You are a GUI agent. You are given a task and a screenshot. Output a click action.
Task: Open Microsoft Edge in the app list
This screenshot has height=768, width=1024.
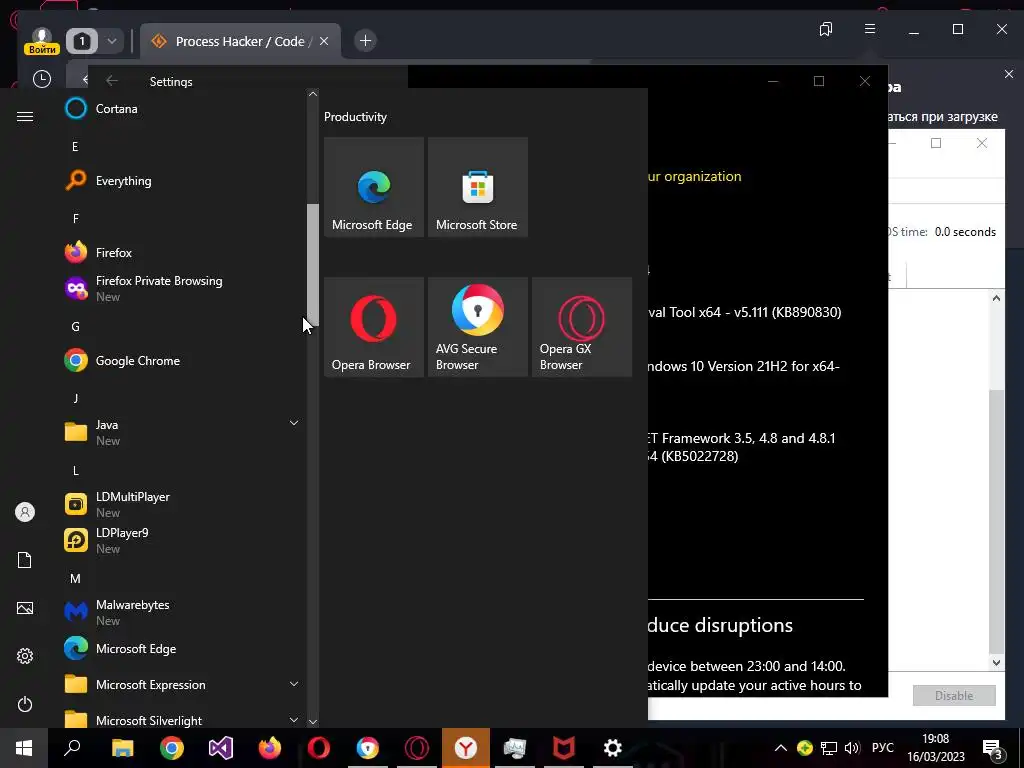[x=183, y=648]
